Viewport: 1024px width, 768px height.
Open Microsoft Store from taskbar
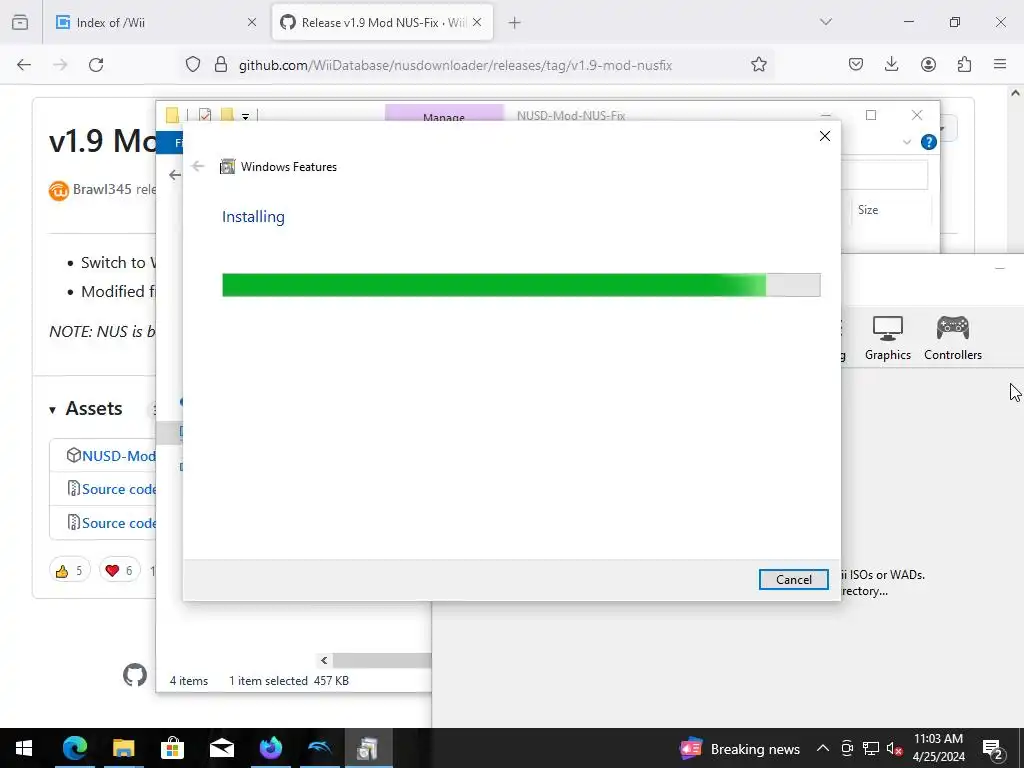click(172, 748)
